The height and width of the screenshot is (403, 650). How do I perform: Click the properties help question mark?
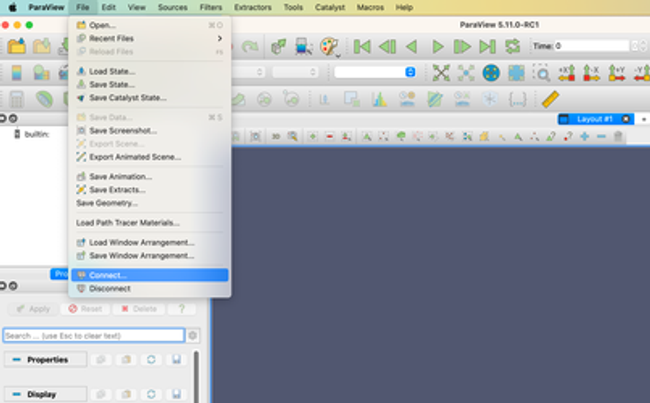pyautogui.click(x=182, y=309)
